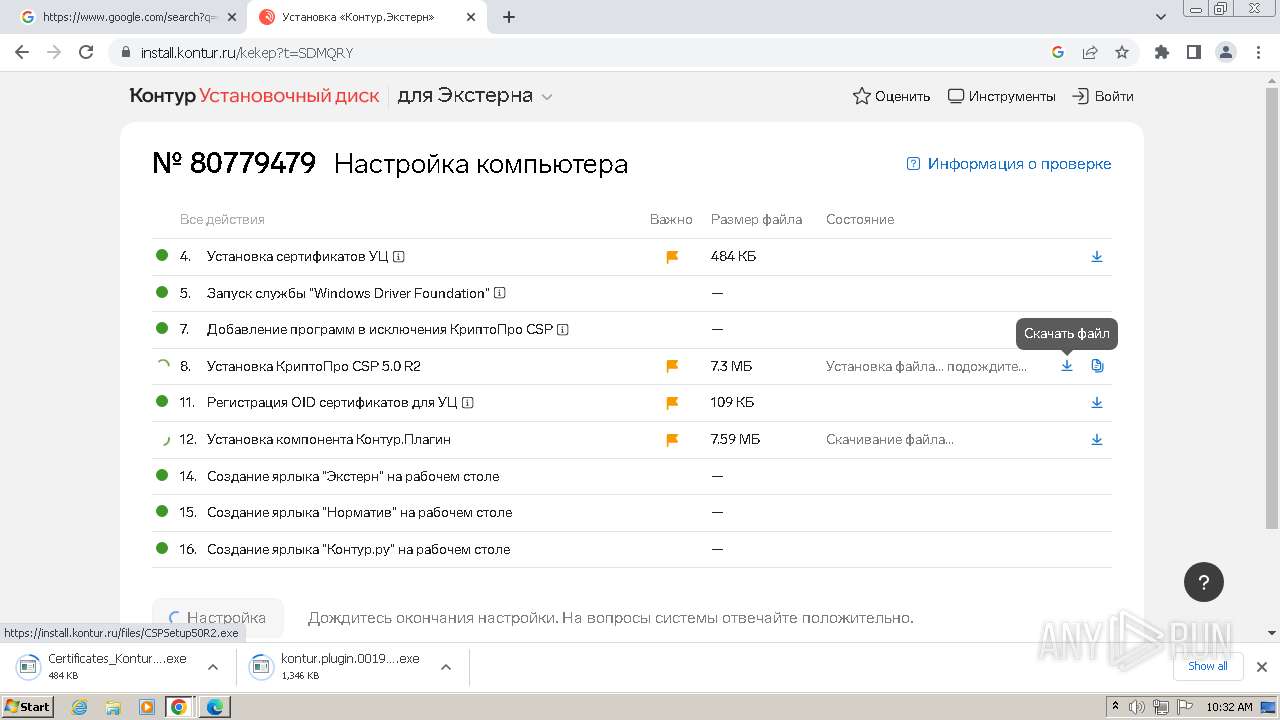This screenshot has height=720, width=1280.
Task: Open the media player taskbar icon
Action: 147,707
